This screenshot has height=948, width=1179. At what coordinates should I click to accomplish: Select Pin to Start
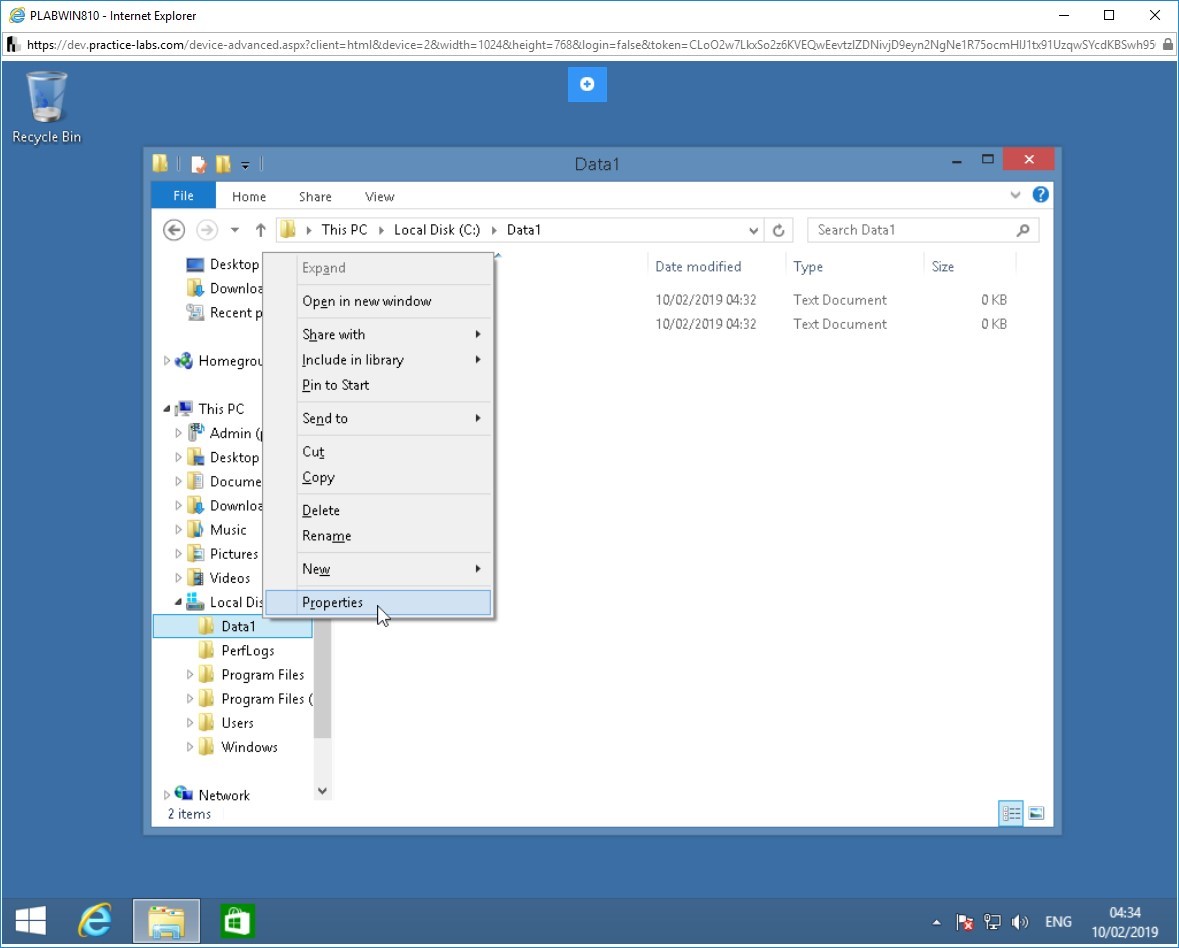[378, 386]
